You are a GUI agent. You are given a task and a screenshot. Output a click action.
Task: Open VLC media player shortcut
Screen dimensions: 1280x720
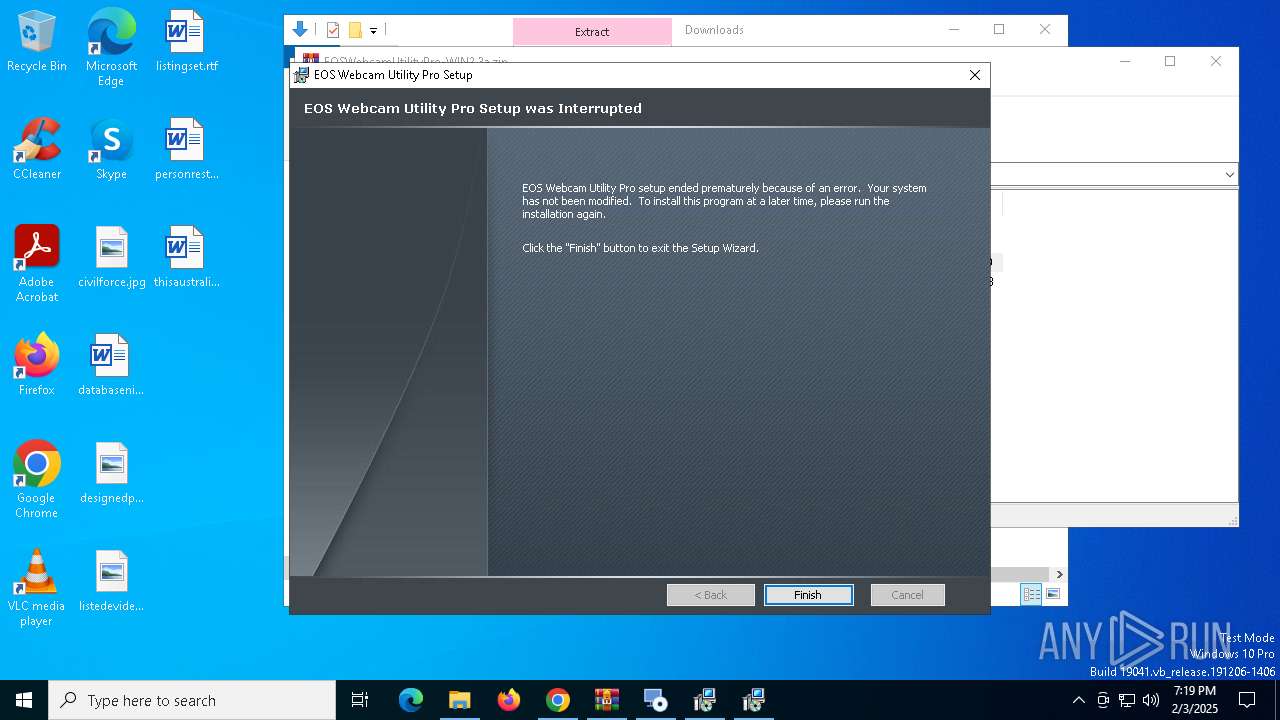(37, 588)
